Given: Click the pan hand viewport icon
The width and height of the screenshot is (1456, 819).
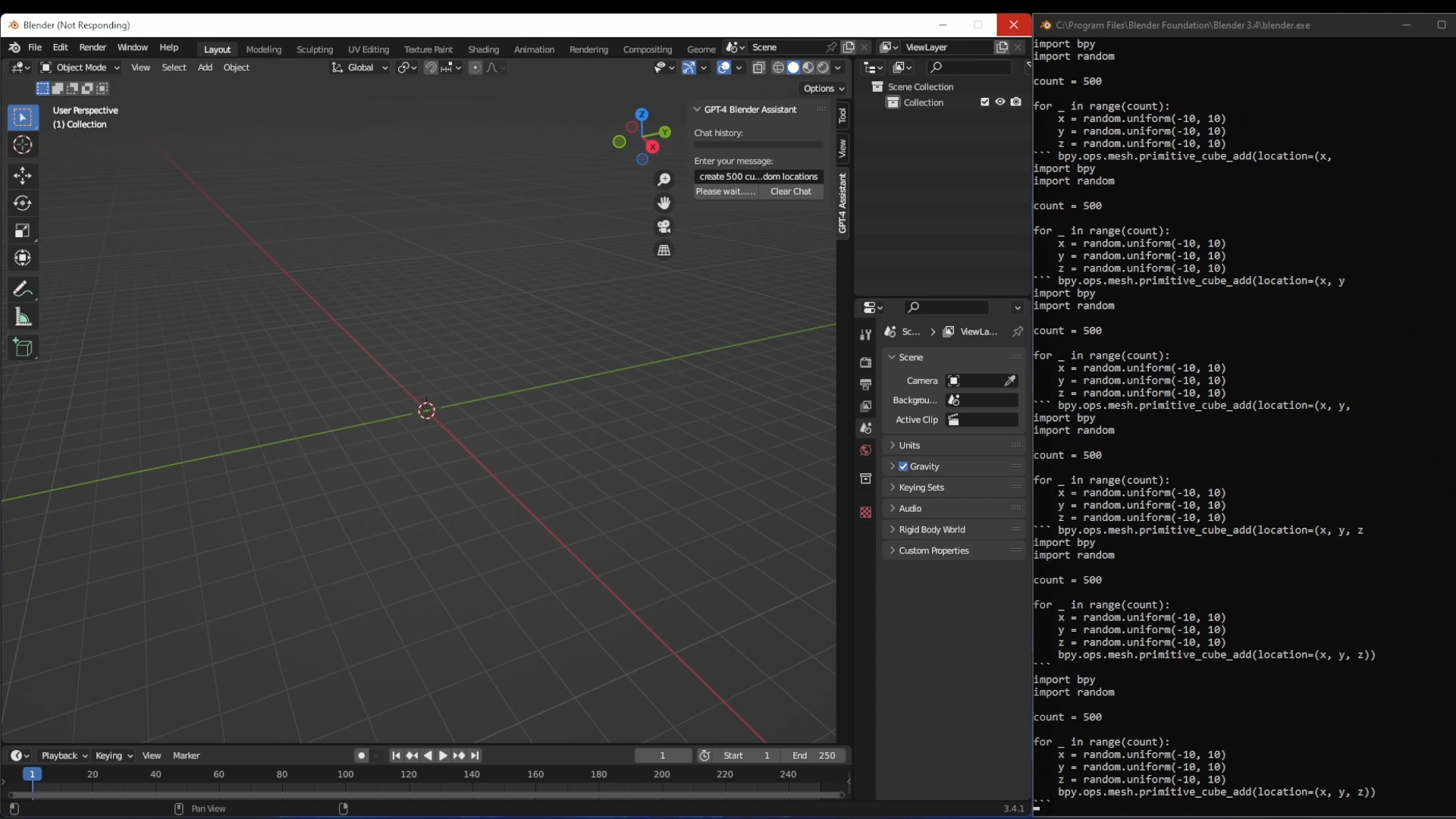Looking at the screenshot, I should [x=664, y=203].
